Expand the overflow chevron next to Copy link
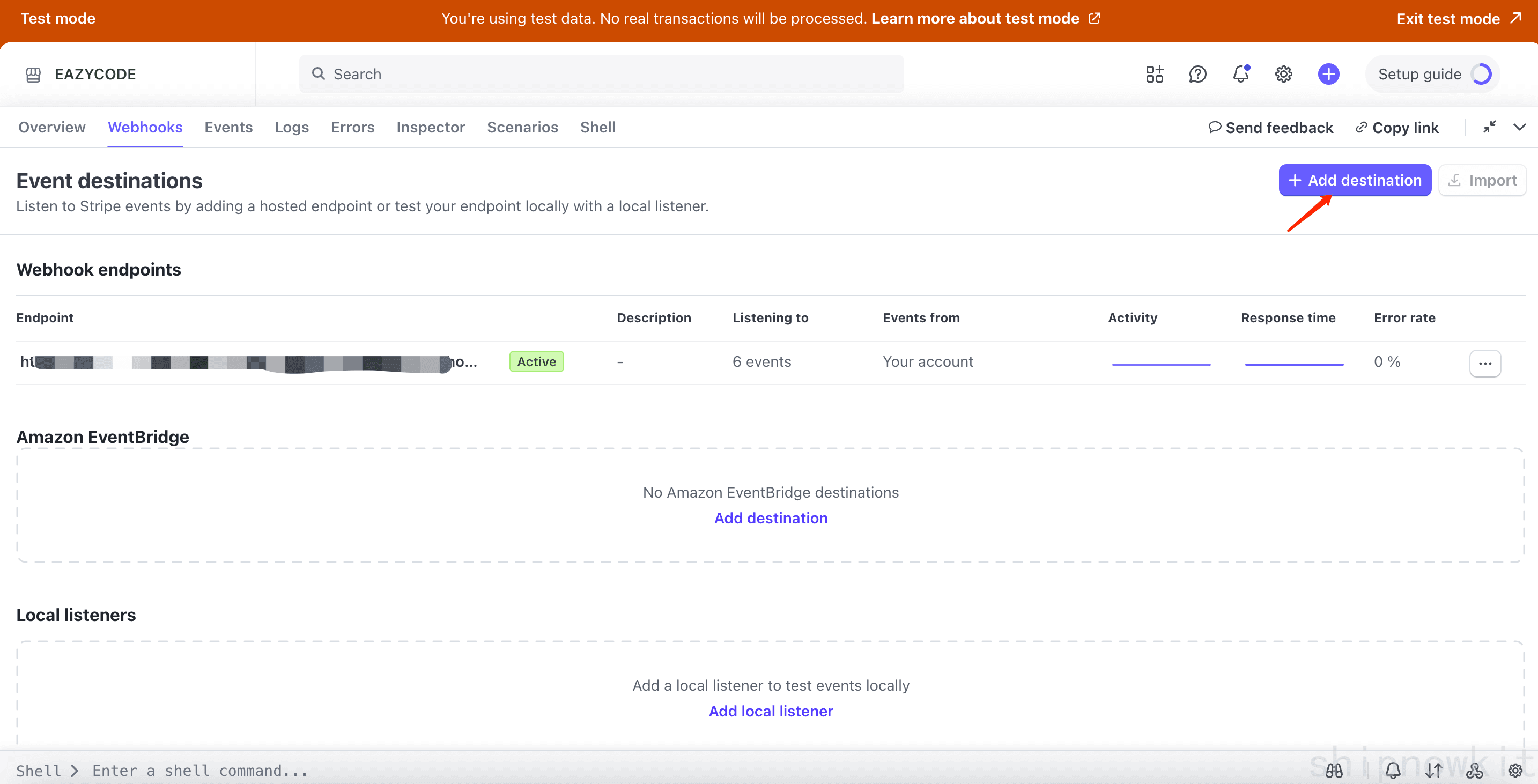 (1520, 127)
